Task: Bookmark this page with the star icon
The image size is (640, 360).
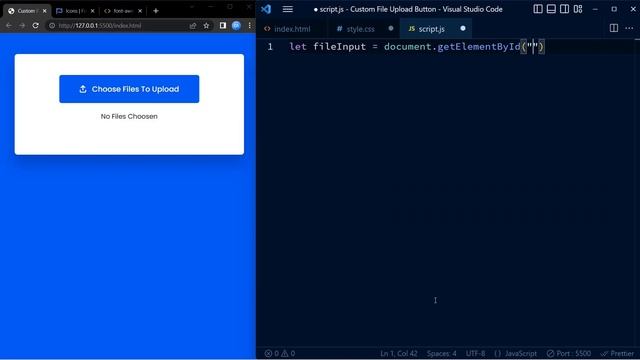Action: pyautogui.click(x=207, y=25)
